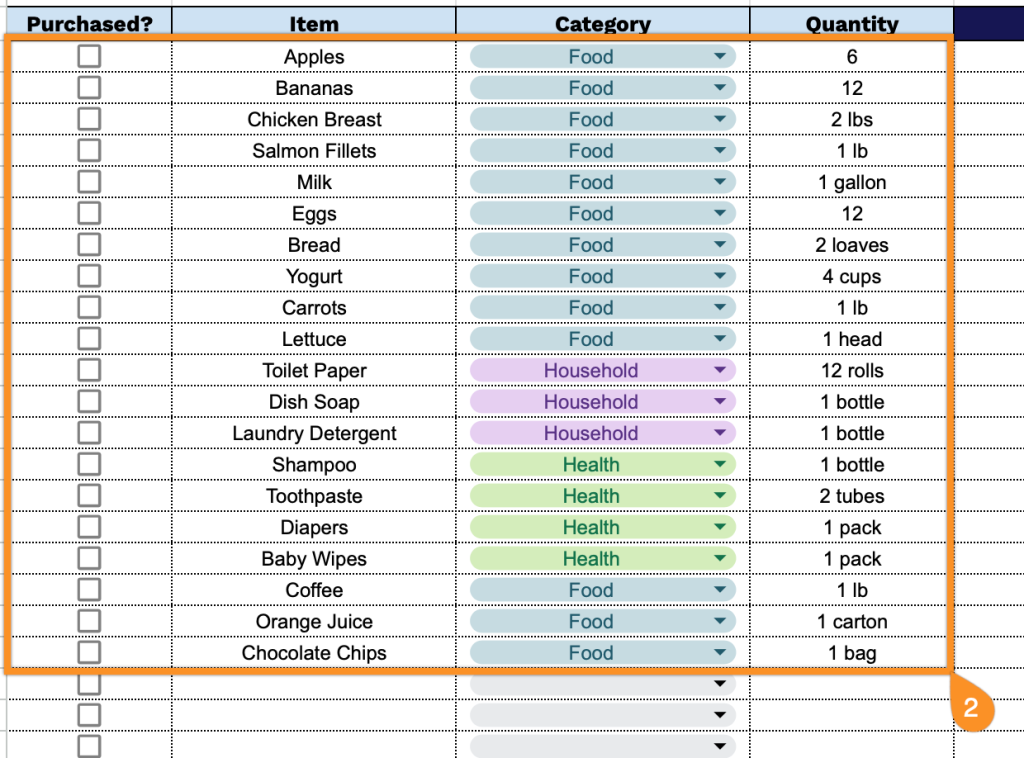Select the Category column header
The height and width of the screenshot is (758, 1024).
tap(602, 23)
